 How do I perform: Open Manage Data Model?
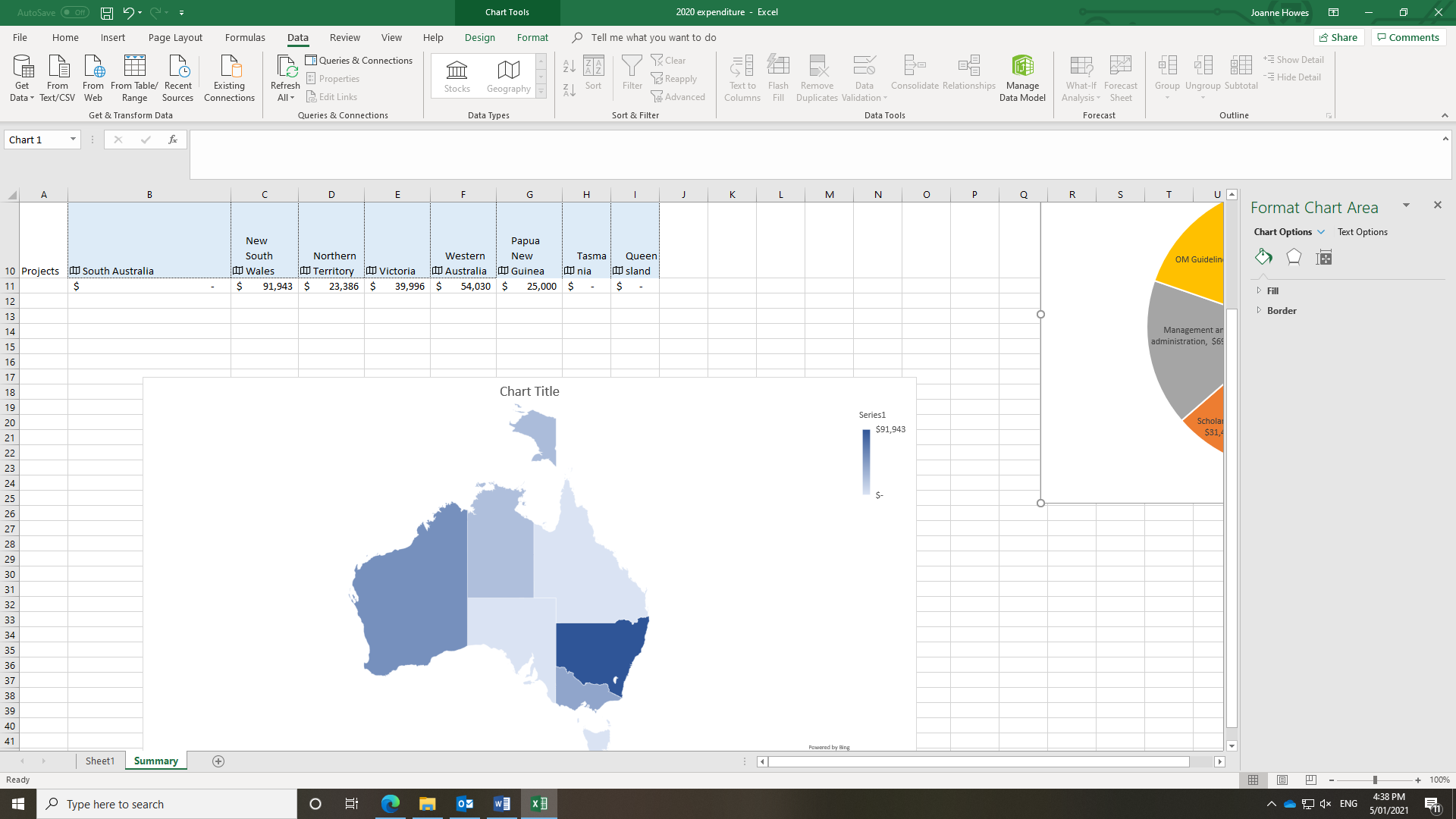[1022, 78]
